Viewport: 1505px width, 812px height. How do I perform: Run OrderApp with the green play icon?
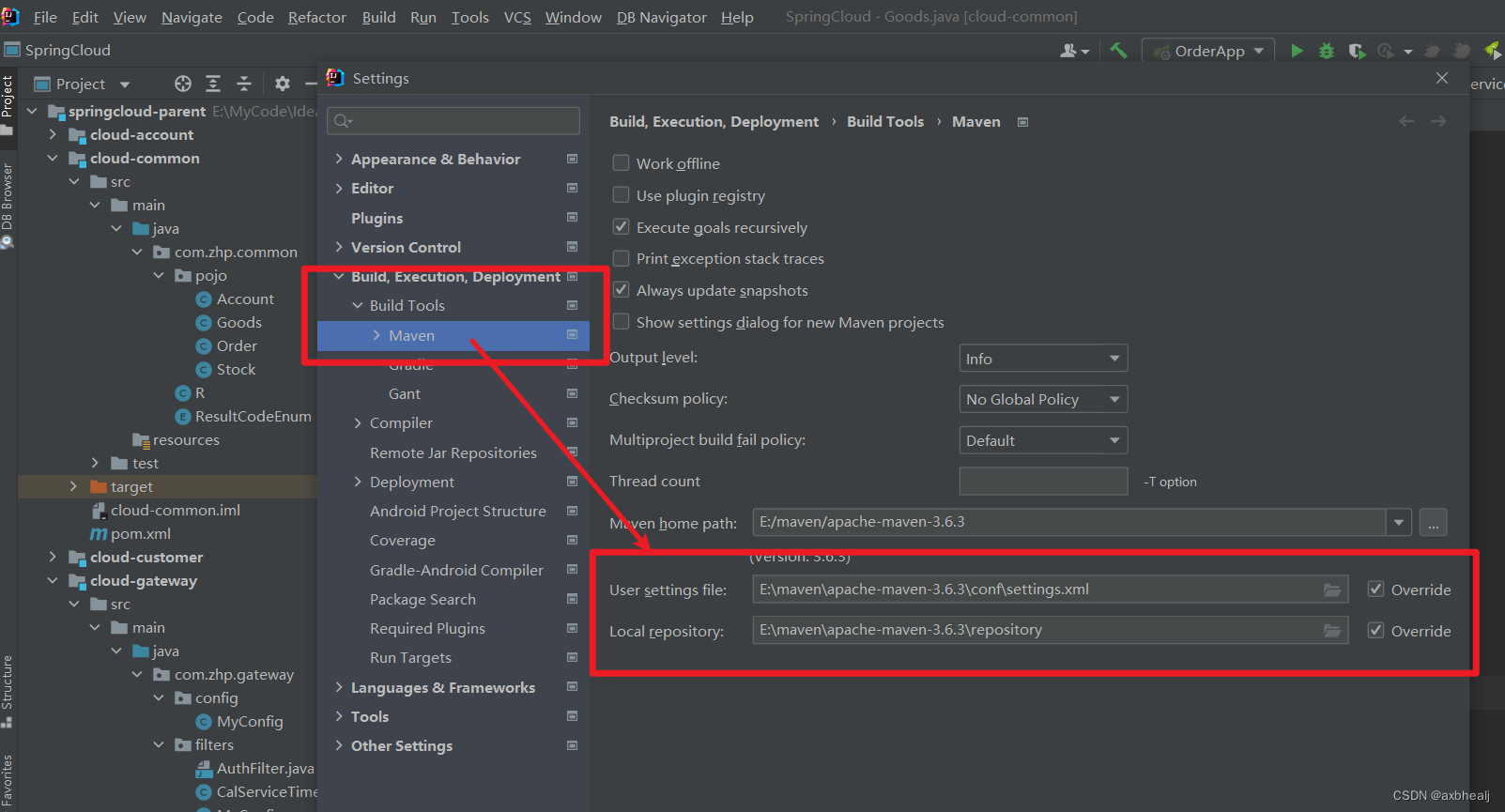1297,51
